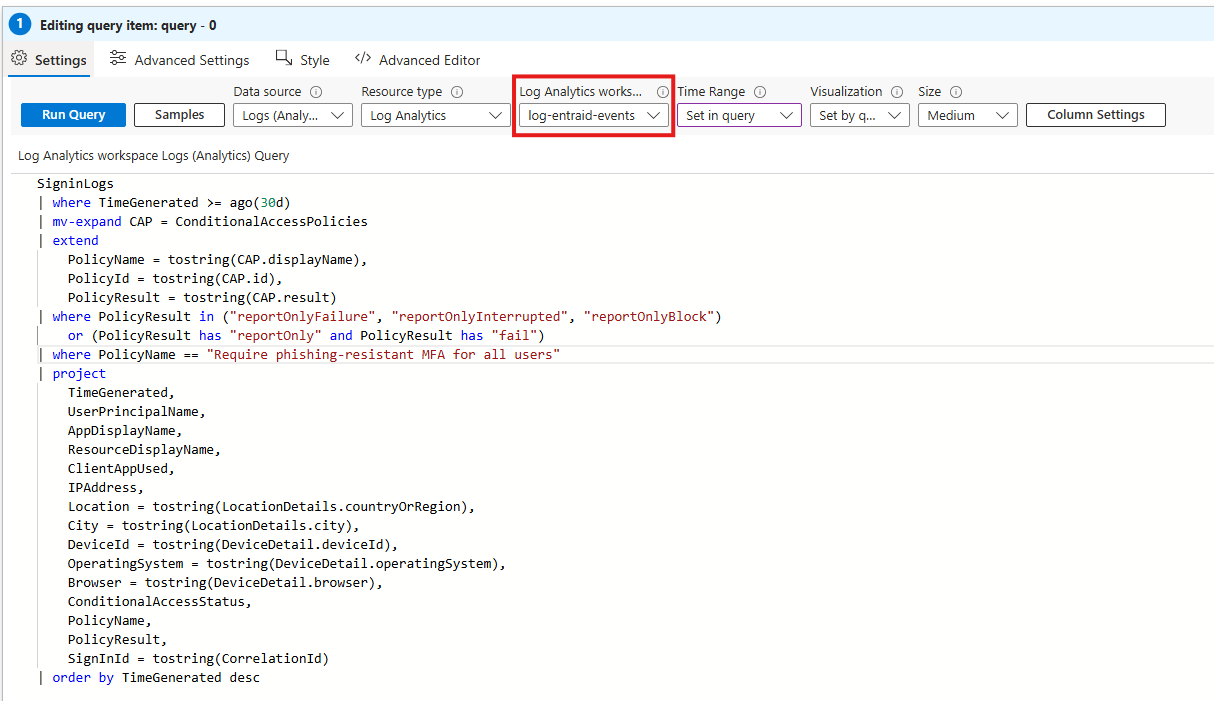Click the info icon beside Size

[x=954, y=91]
